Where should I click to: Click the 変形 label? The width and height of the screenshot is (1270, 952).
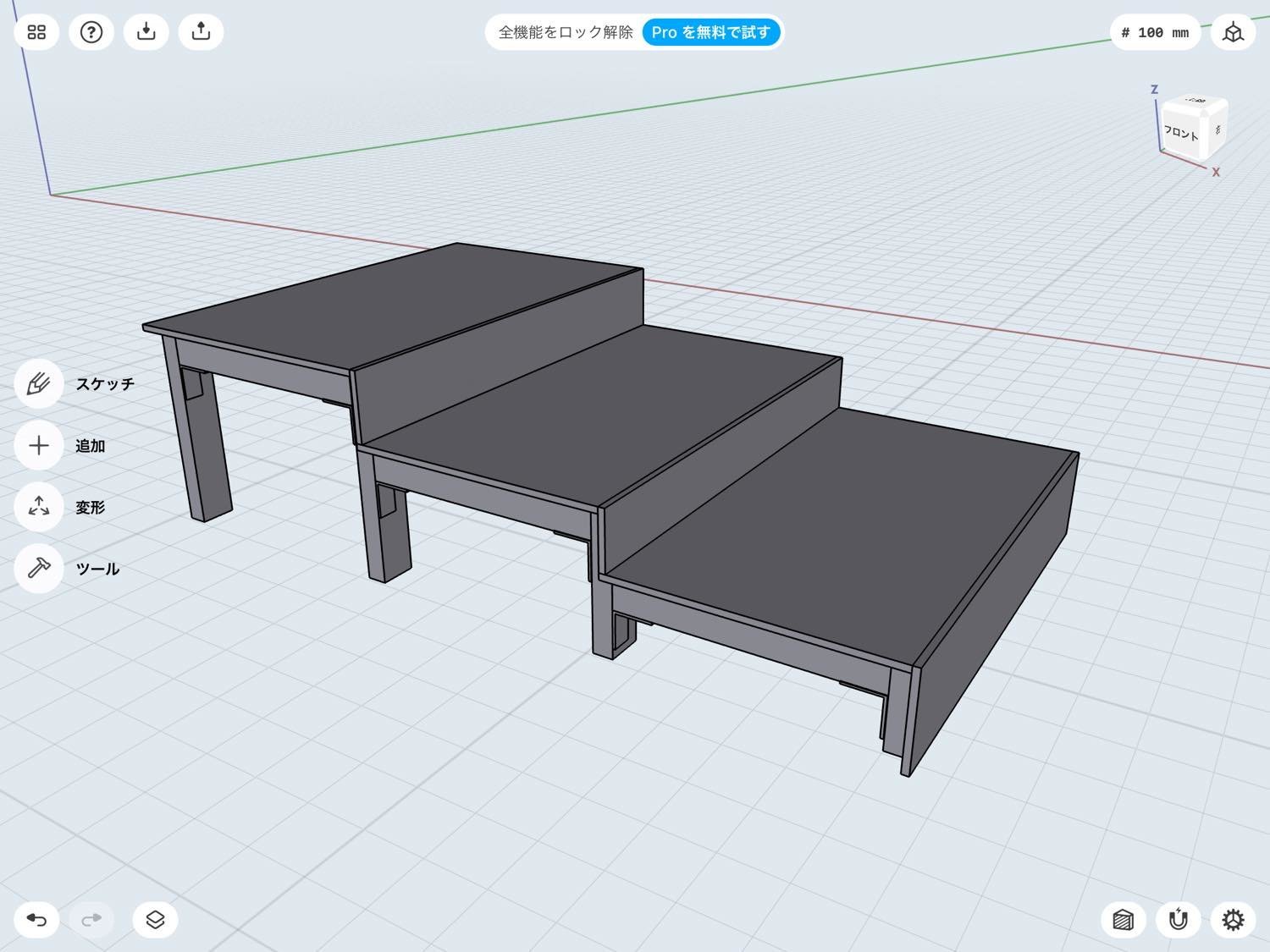[90, 507]
